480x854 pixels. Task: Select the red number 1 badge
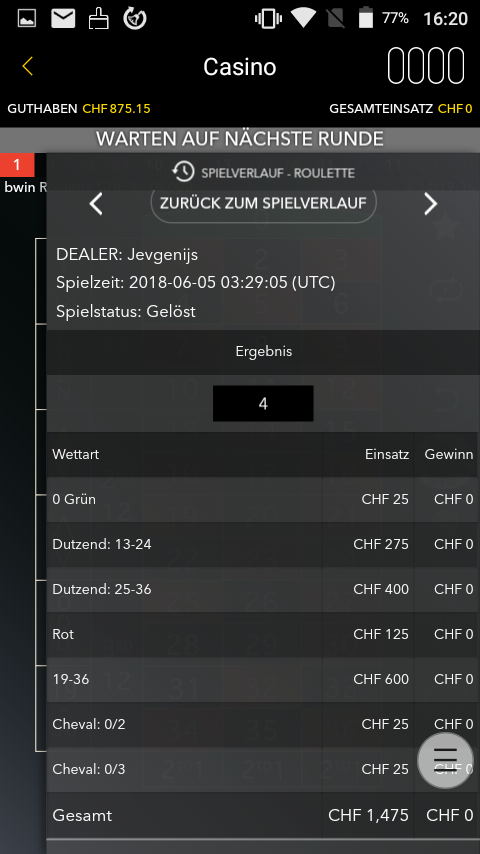17,165
